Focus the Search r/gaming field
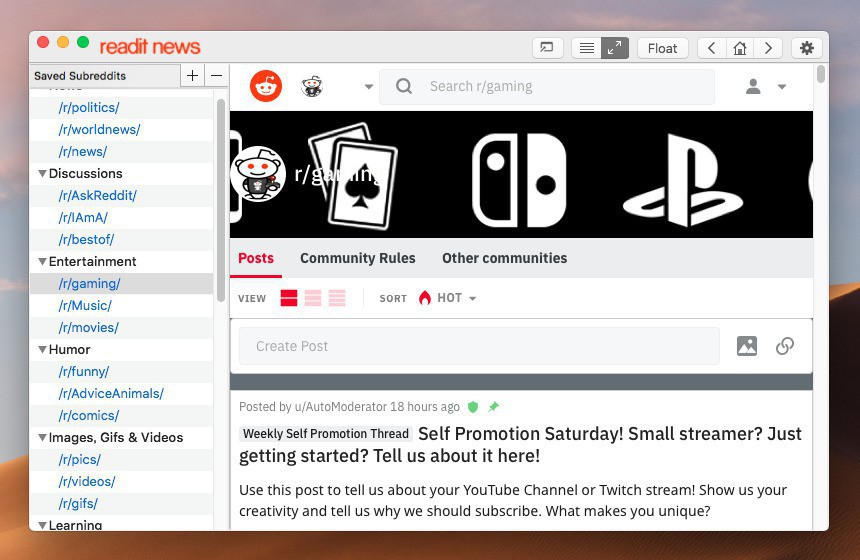This screenshot has height=560, width=860. [547, 86]
